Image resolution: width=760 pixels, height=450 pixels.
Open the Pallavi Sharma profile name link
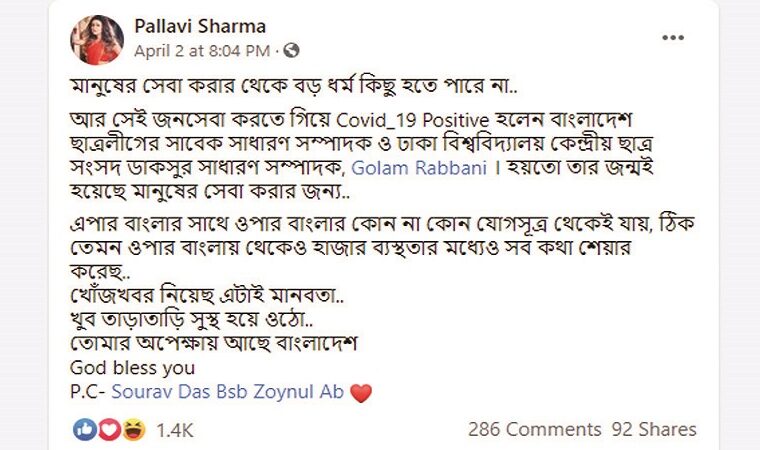(x=200, y=26)
